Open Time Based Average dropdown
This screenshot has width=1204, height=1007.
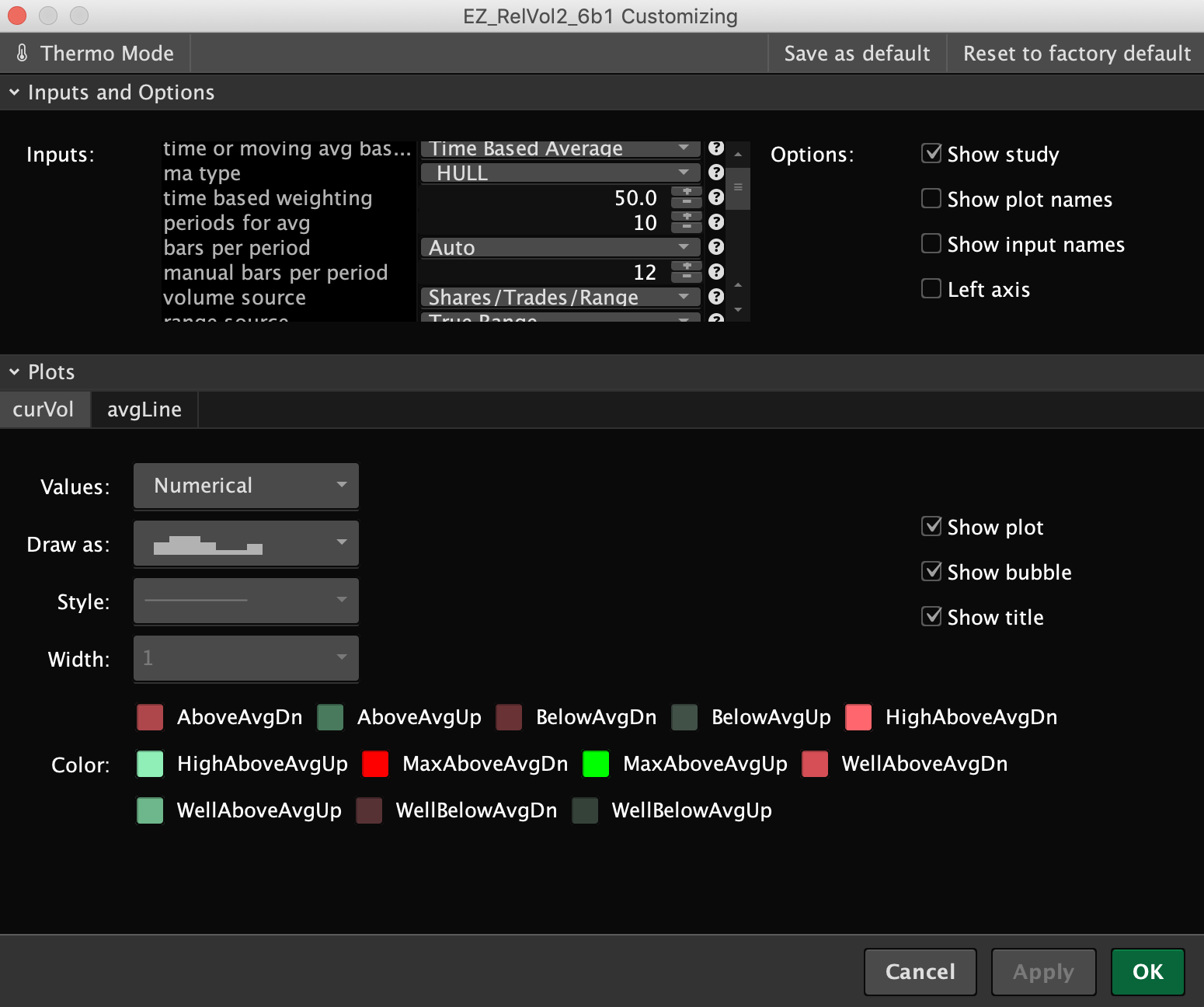tap(560, 148)
